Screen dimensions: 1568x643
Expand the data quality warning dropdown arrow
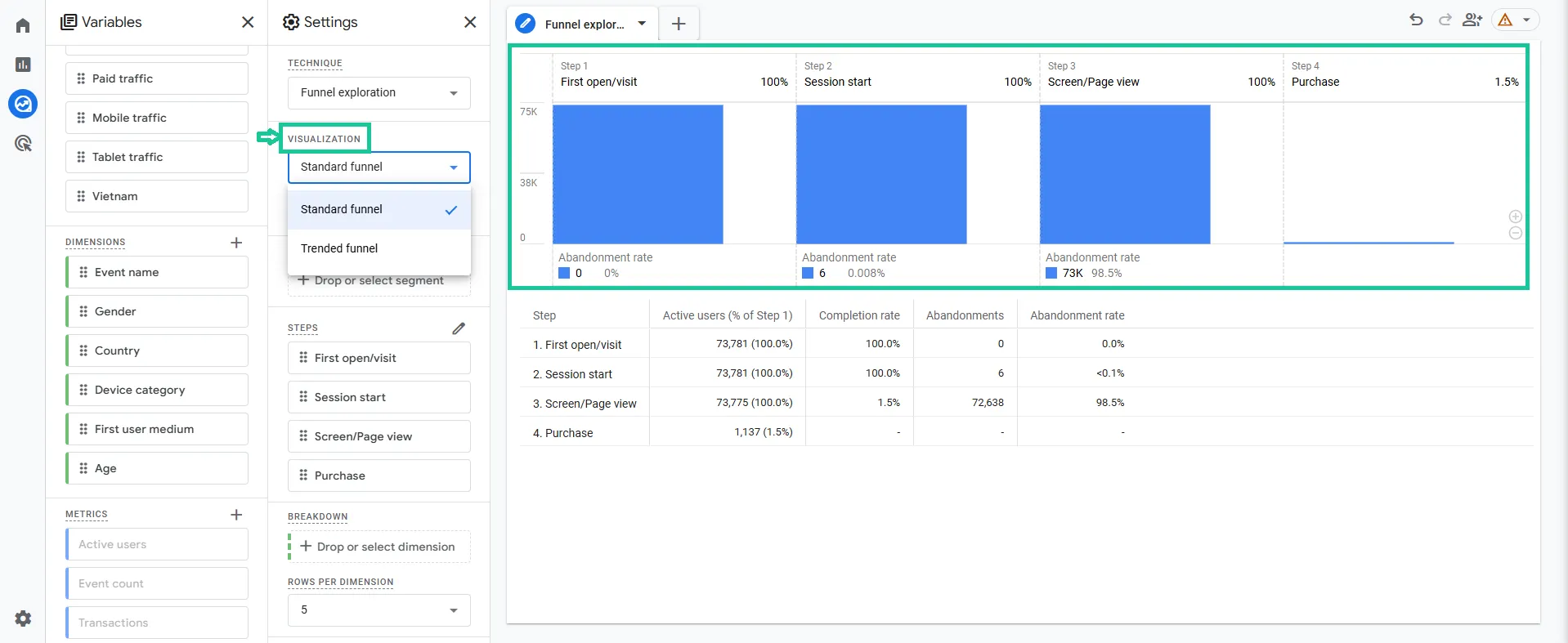1526,20
